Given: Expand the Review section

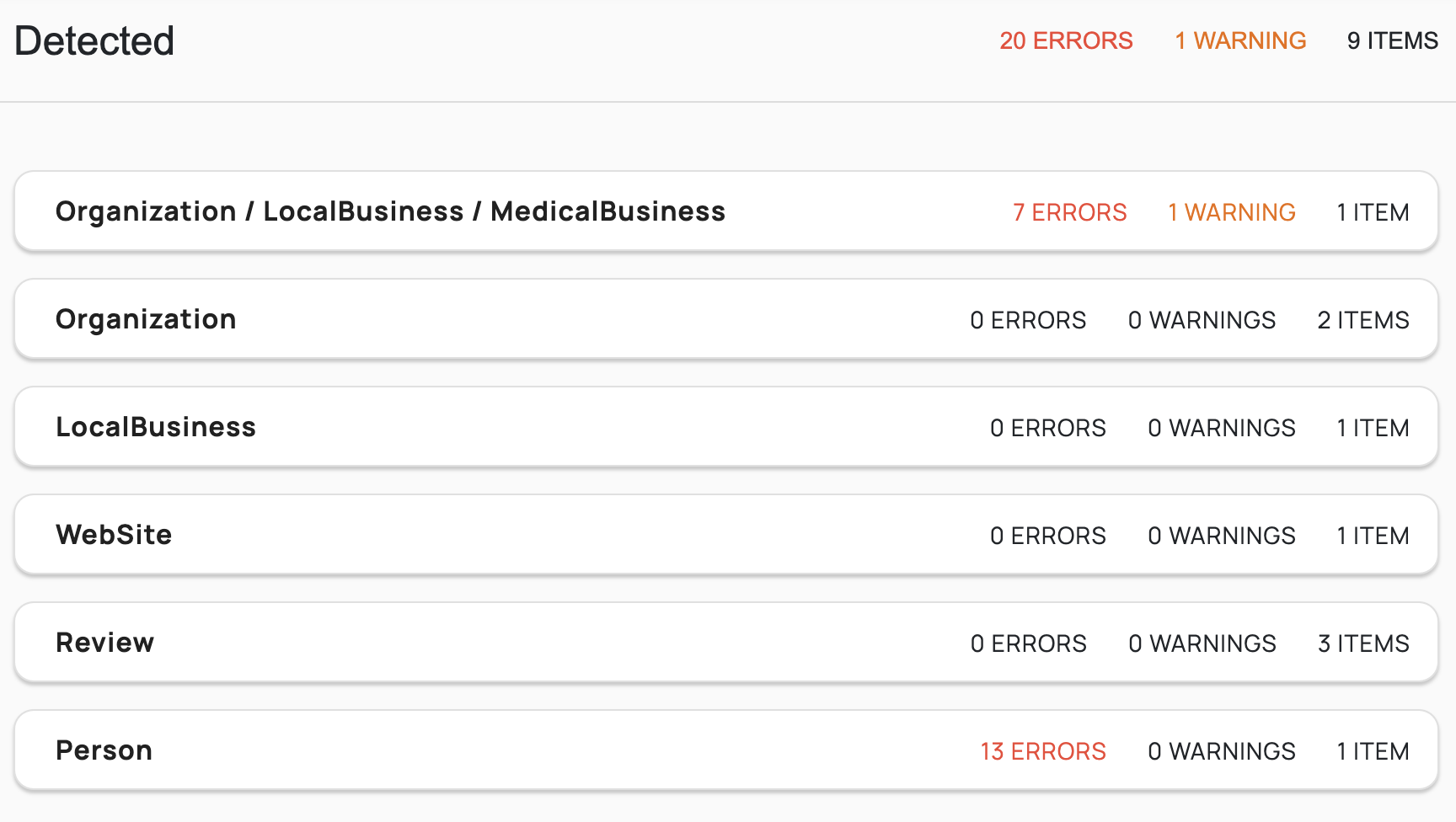Looking at the screenshot, I should click(x=104, y=642).
